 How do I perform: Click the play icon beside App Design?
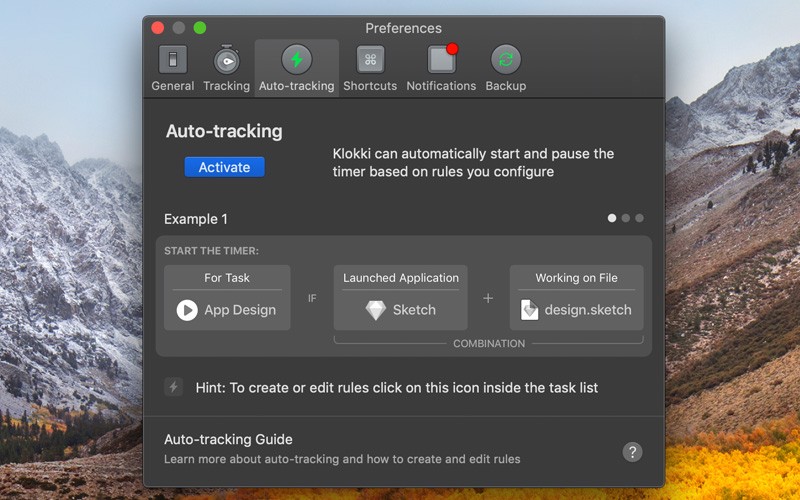pyautogui.click(x=187, y=310)
